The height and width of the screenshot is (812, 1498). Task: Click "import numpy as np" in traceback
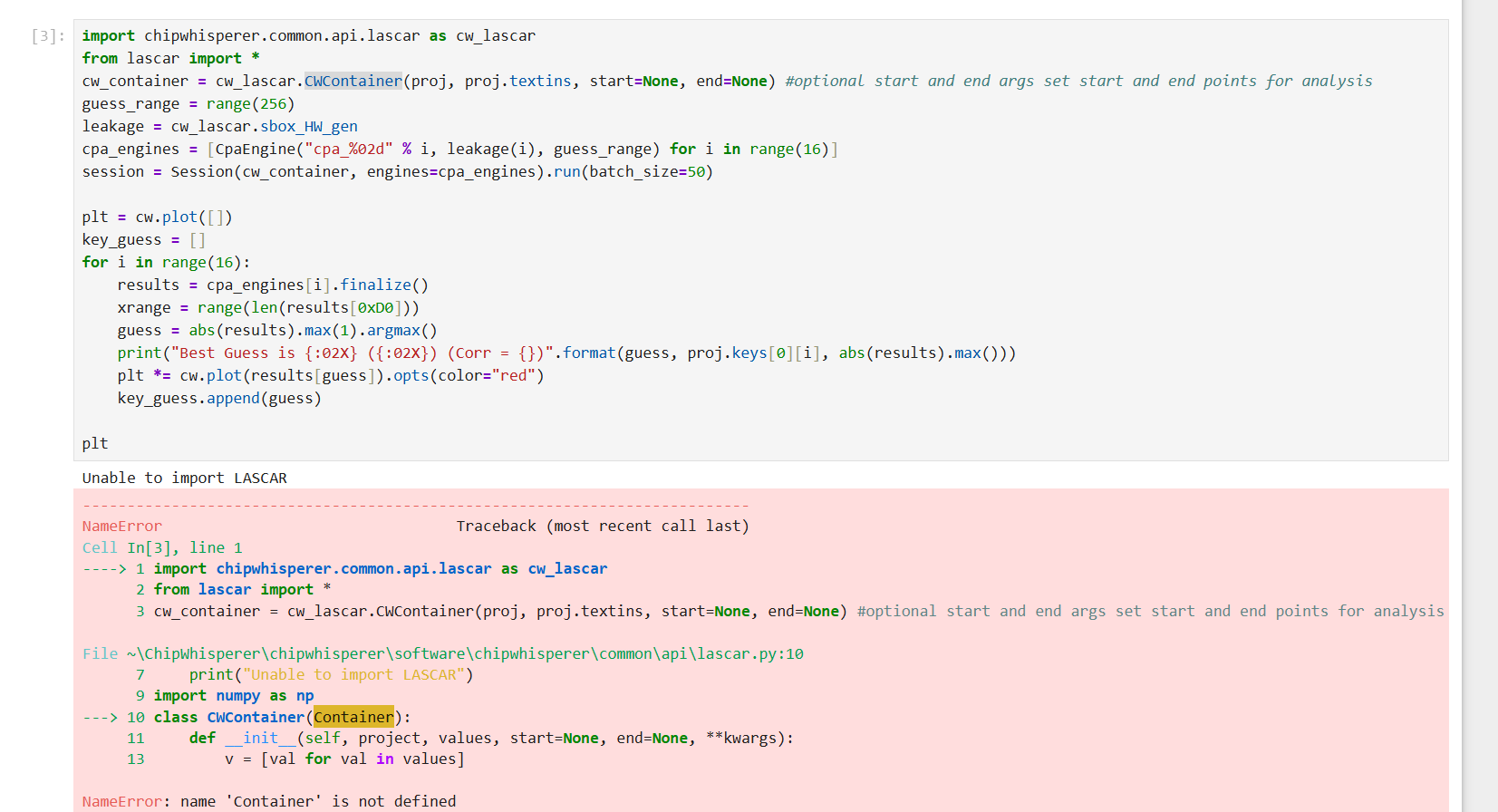point(233,695)
